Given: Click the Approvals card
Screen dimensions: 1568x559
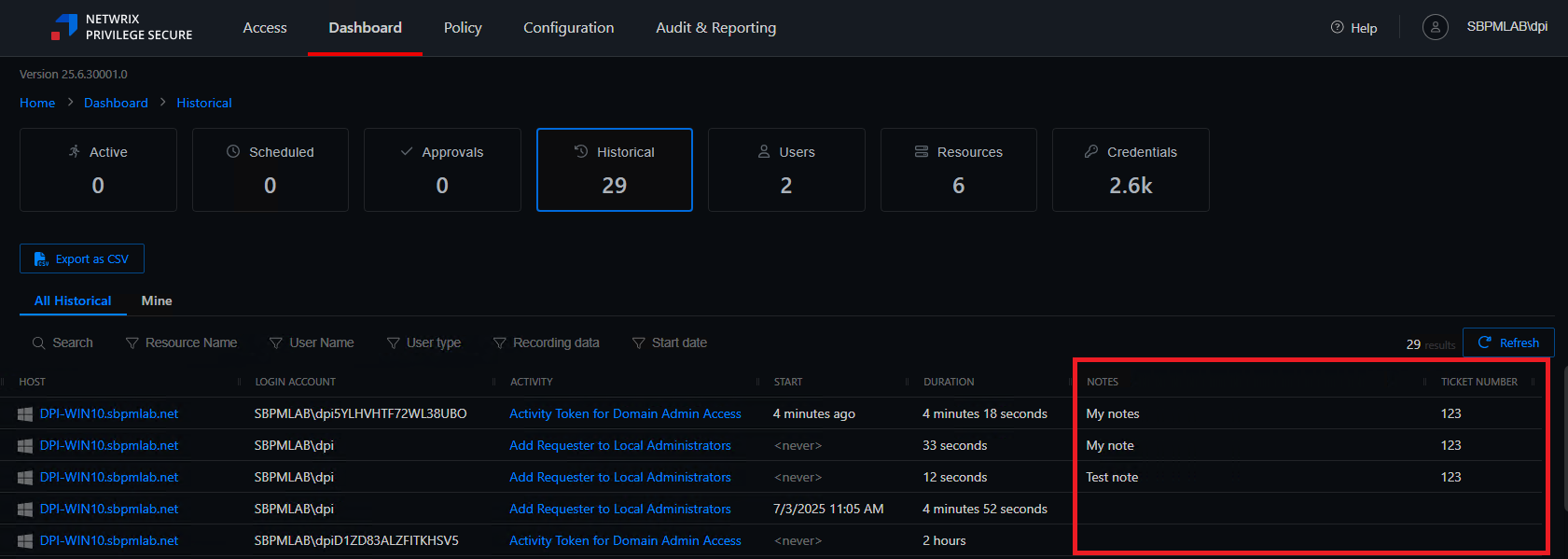Looking at the screenshot, I should tap(442, 170).
